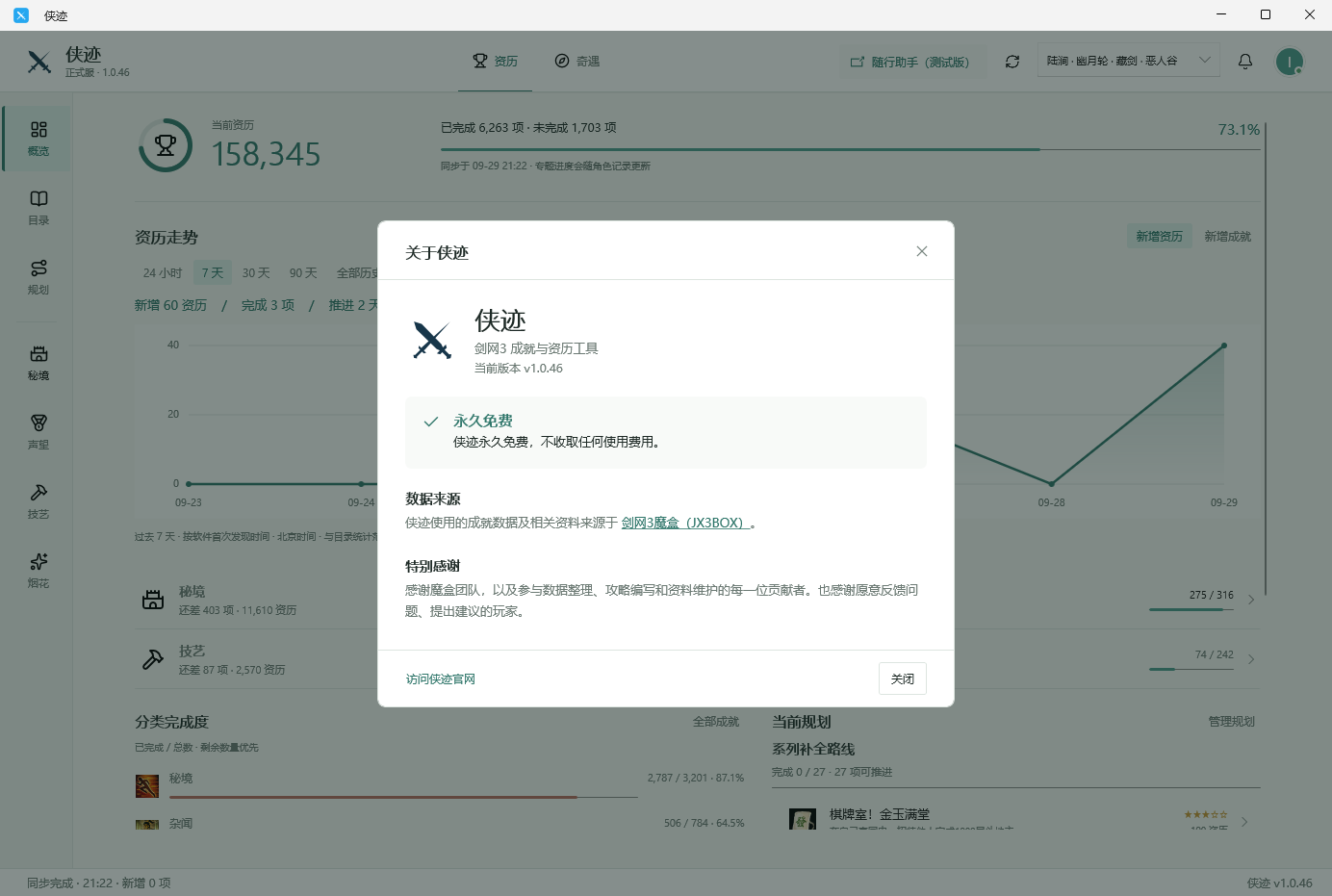
Task: Select the 90 天 range tab
Action: pos(303,273)
